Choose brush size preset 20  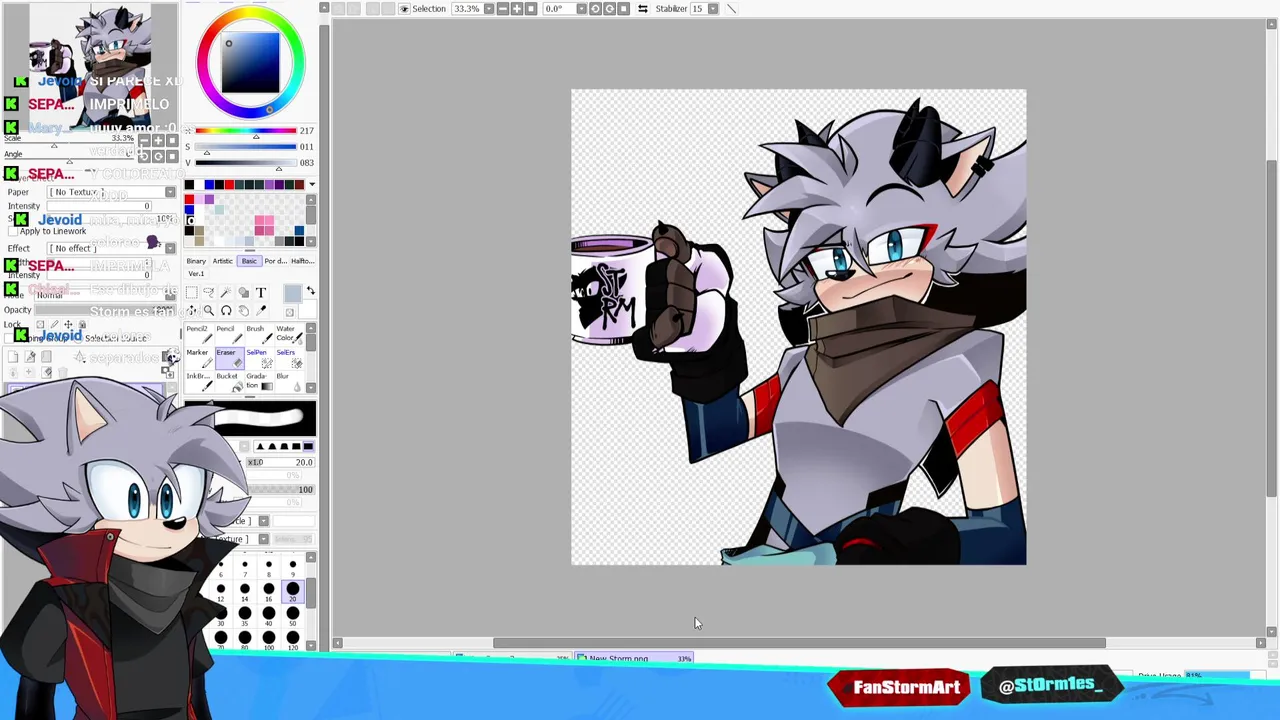point(293,592)
